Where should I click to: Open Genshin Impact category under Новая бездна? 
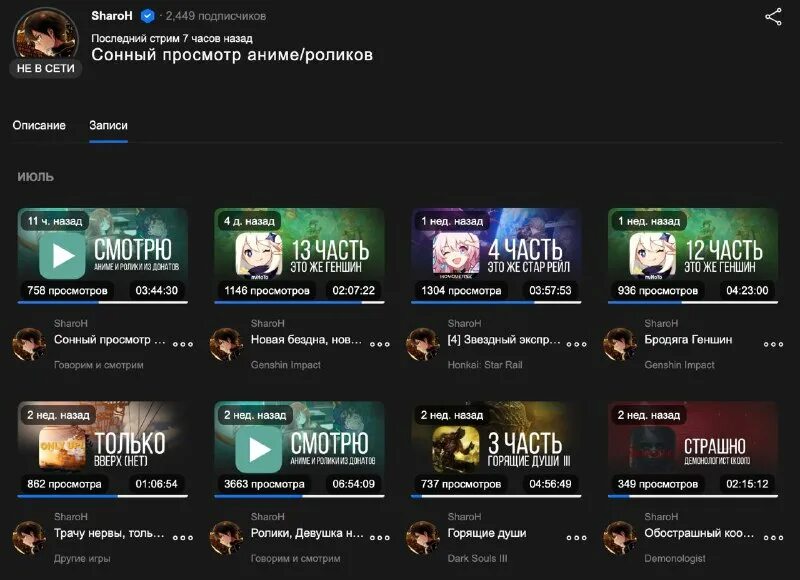click(286, 365)
